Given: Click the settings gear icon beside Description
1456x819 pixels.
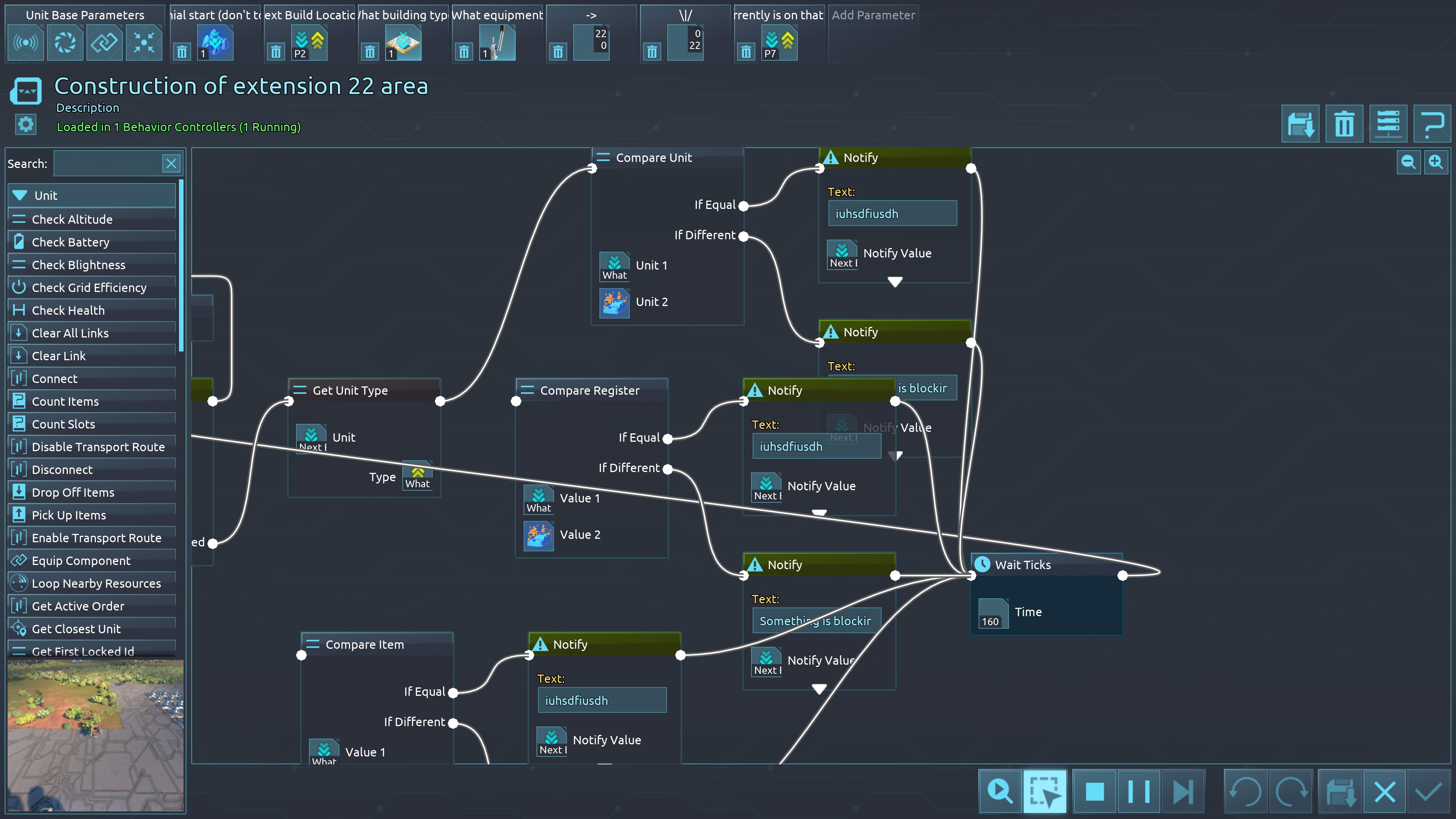Looking at the screenshot, I should click(25, 124).
